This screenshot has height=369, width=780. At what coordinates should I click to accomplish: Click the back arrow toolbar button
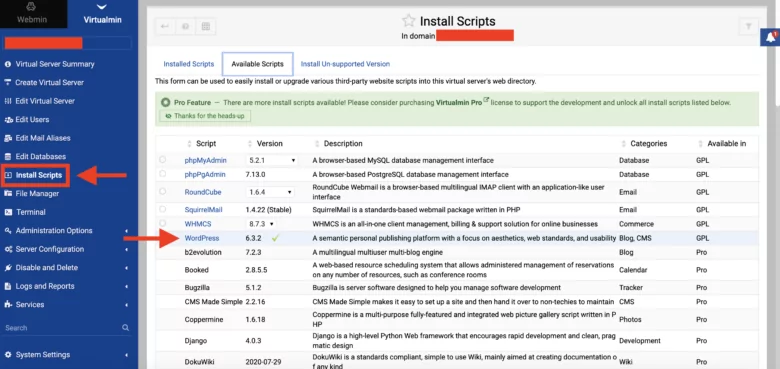[x=165, y=27]
